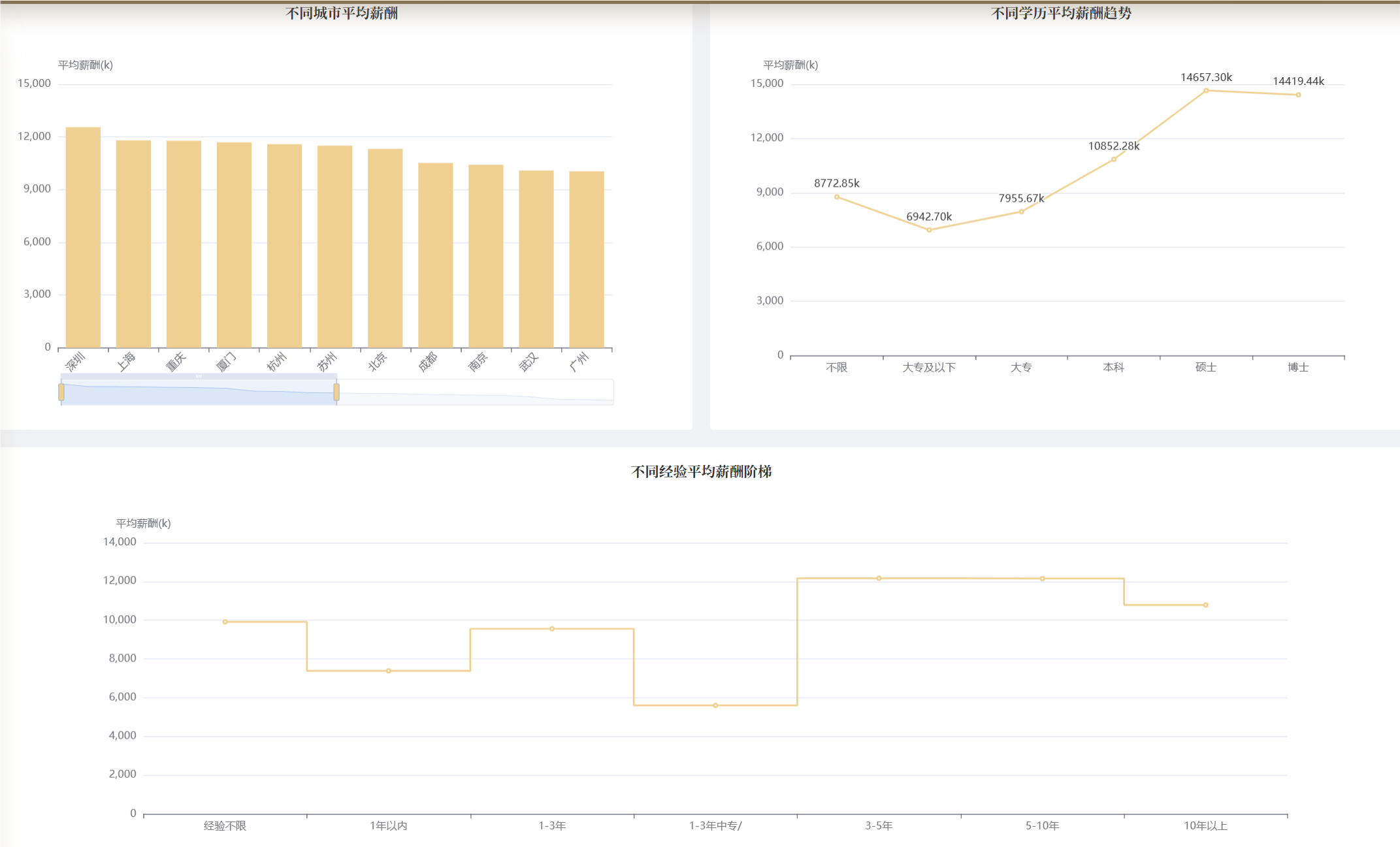1400x847 pixels.
Task: Click the 深圳 bar in city salary chart
Action: [83, 237]
